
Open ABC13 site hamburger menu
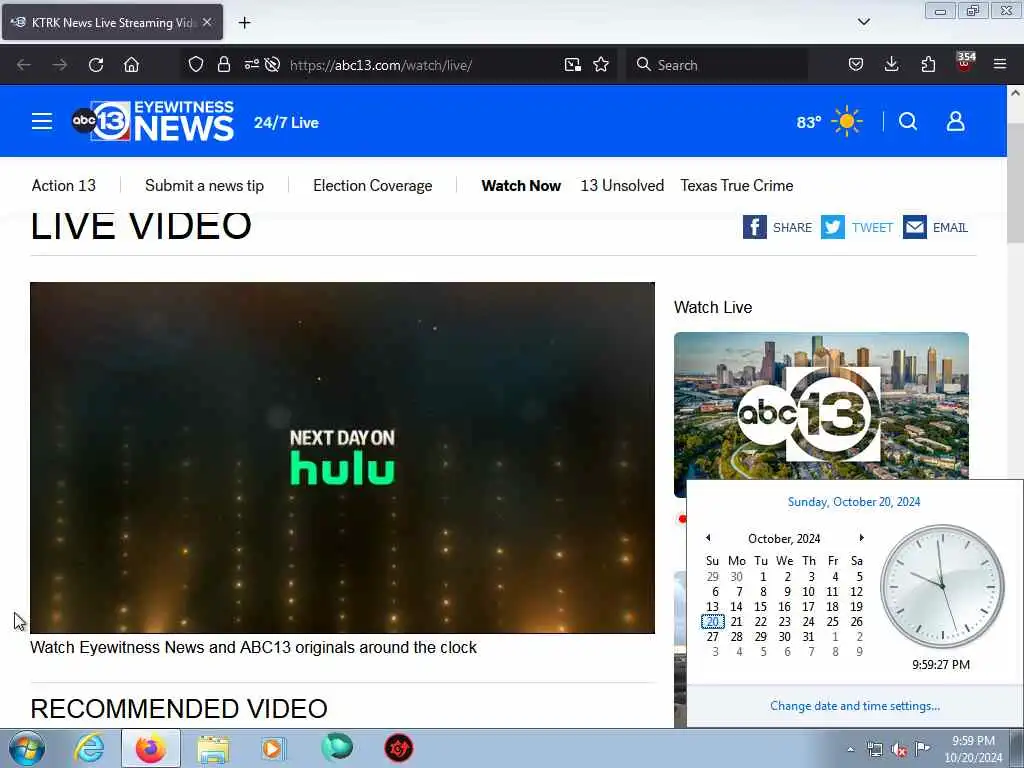click(42, 121)
